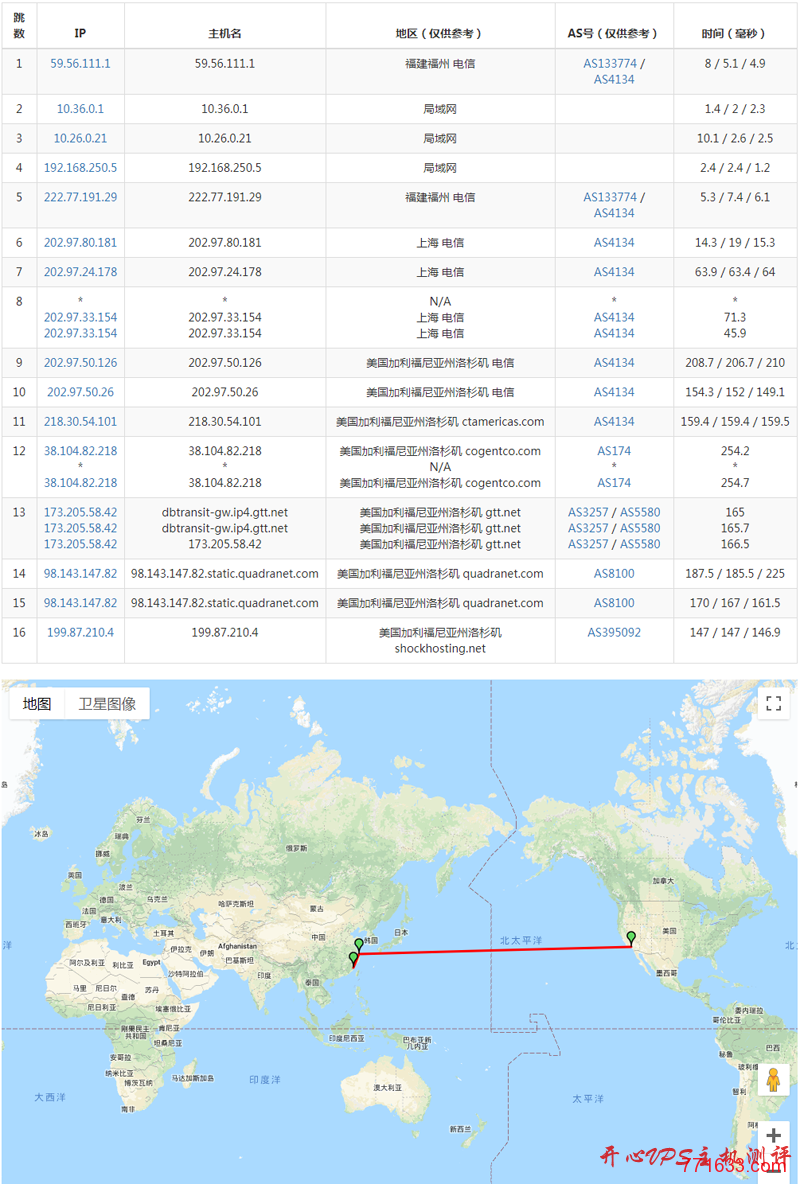This screenshot has width=800, height=1184.
Task: Switch the map to 卫星图像 satellite view
Action: [x=107, y=704]
